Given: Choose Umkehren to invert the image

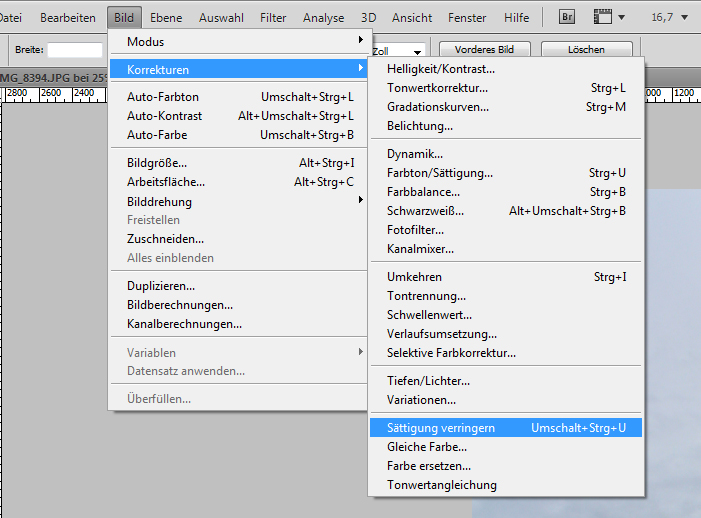Looking at the screenshot, I should tap(414, 277).
